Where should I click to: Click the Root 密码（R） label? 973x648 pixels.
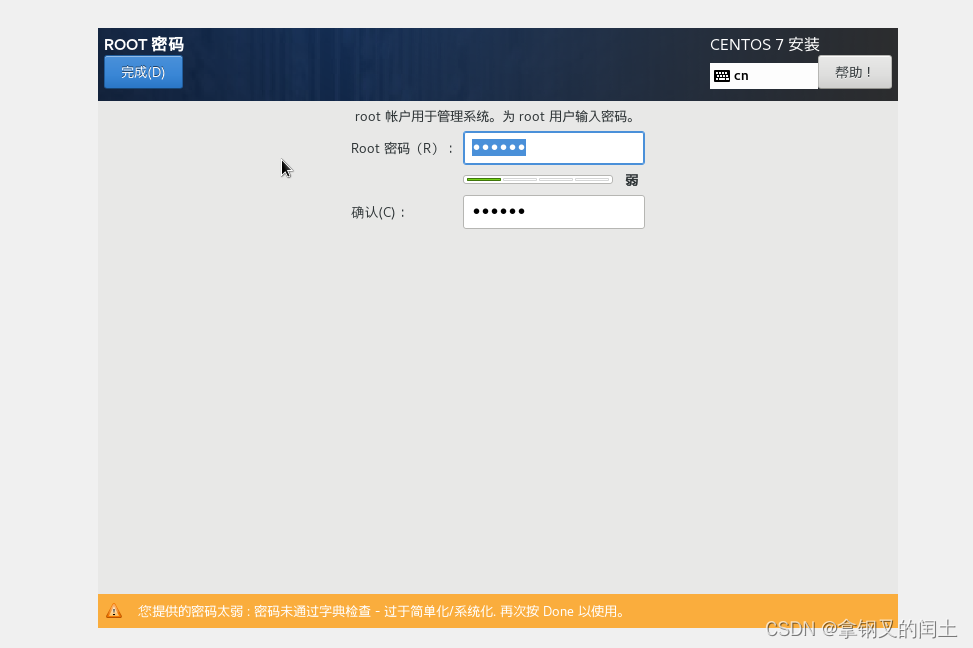[x=402, y=148]
